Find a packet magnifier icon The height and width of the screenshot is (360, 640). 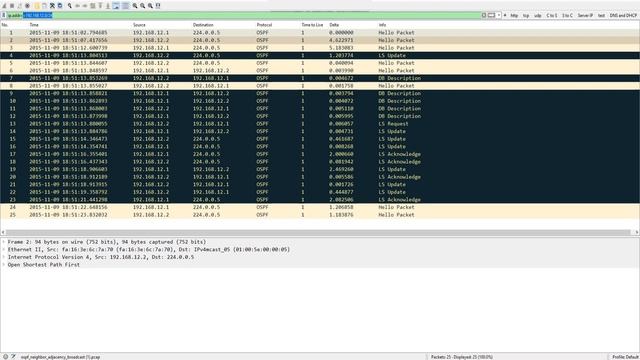(x=69, y=6)
